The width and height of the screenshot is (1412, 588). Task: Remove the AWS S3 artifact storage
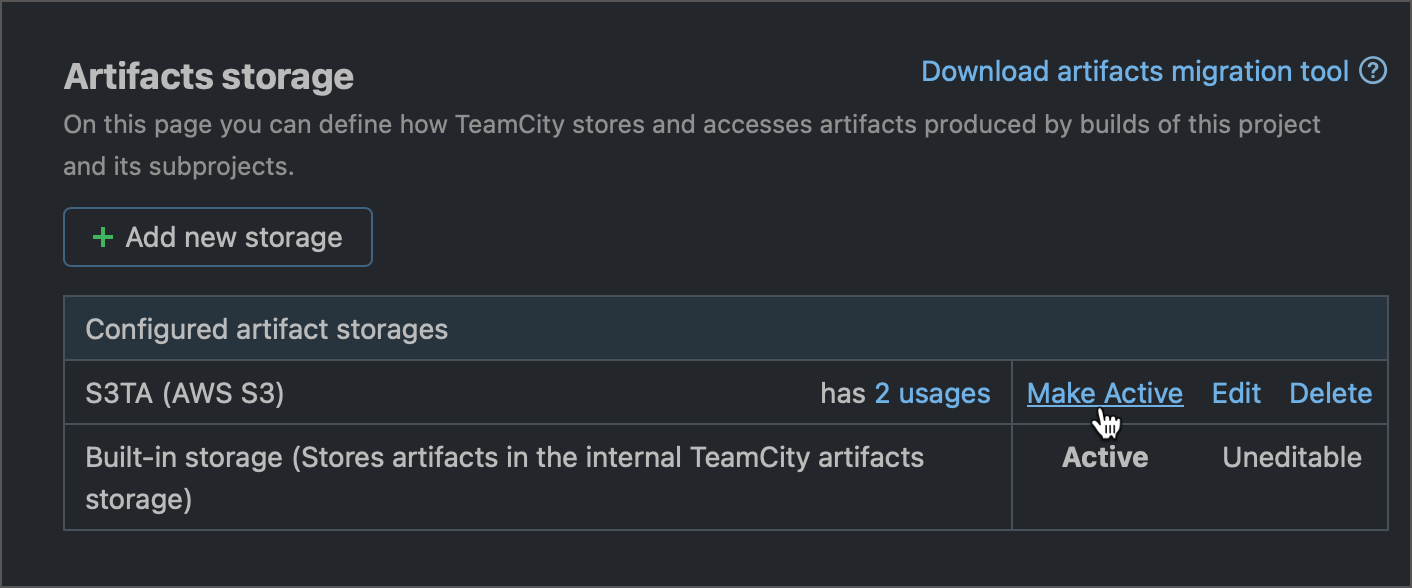pos(1331,393)
